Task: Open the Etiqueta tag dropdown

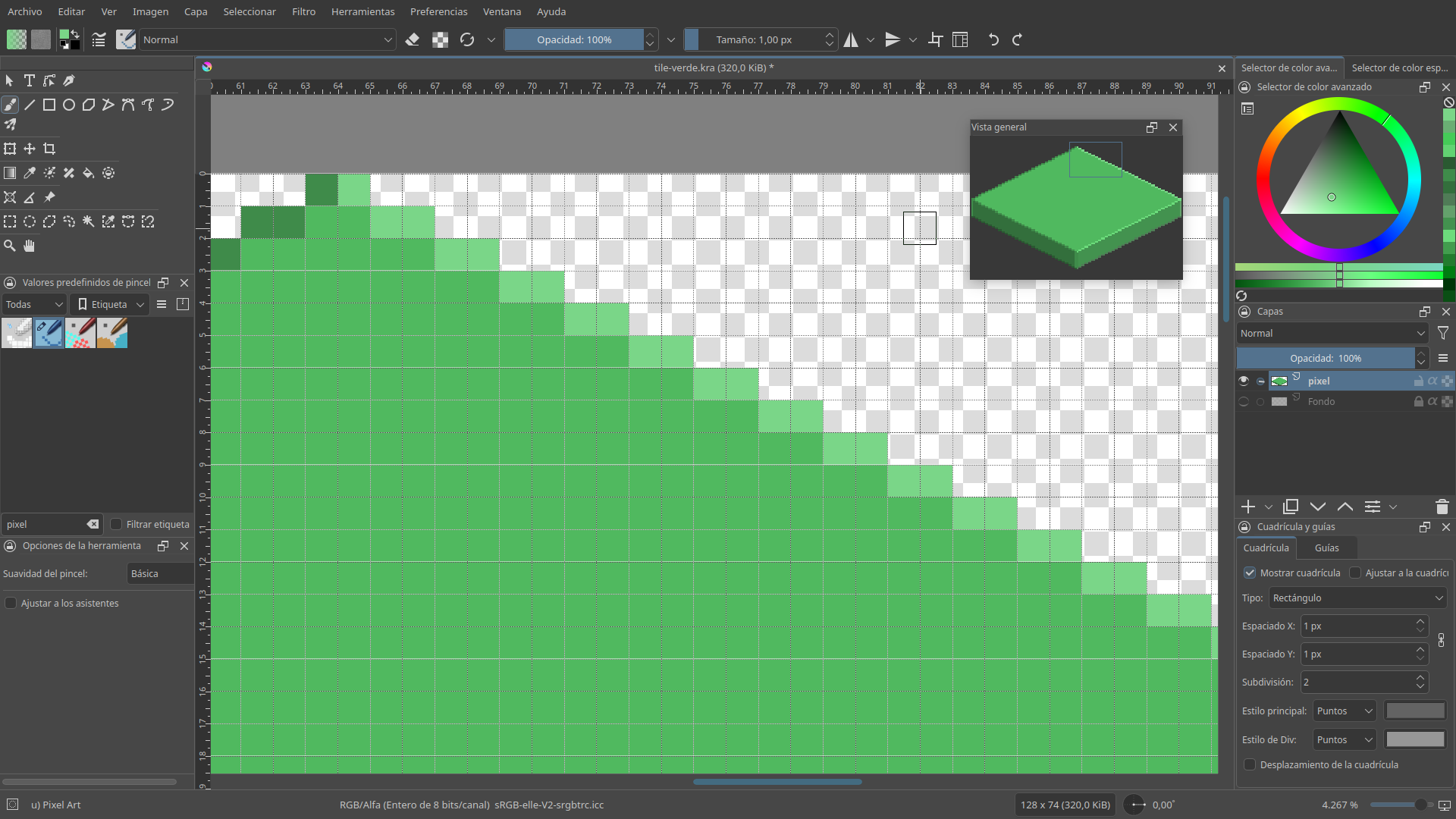Action: [110, 304]
